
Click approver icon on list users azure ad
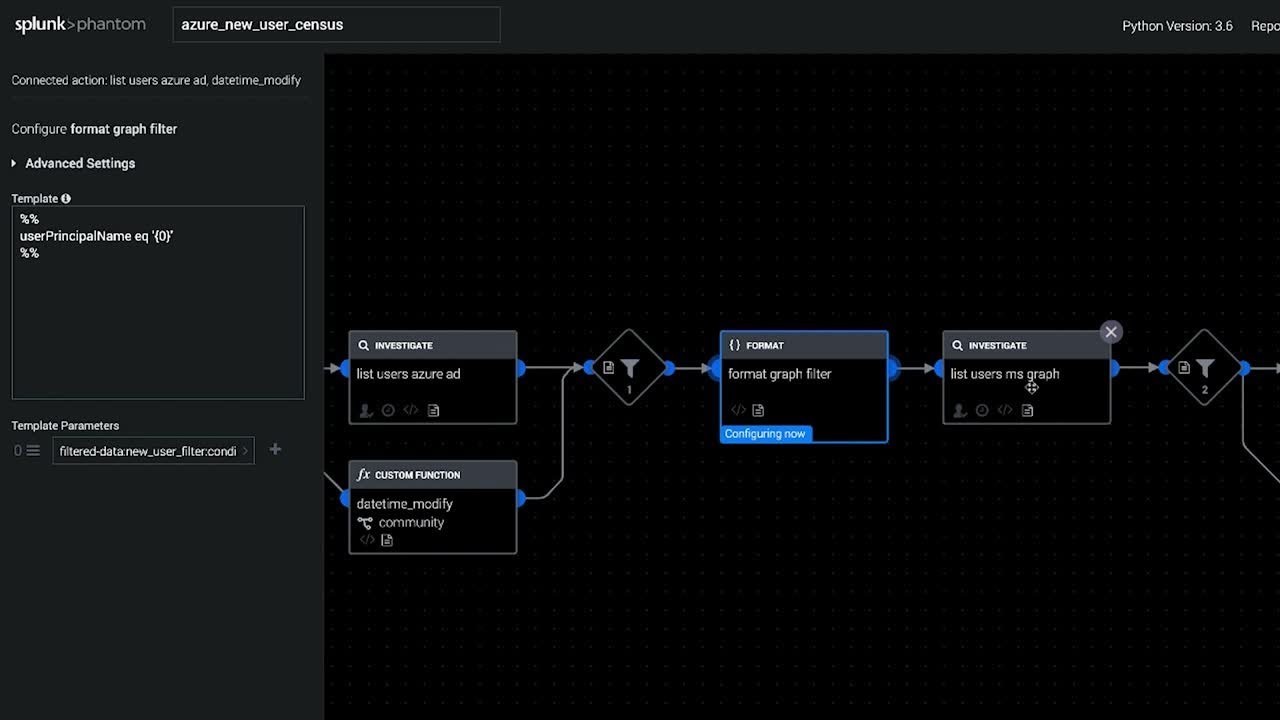pos(366,410)
